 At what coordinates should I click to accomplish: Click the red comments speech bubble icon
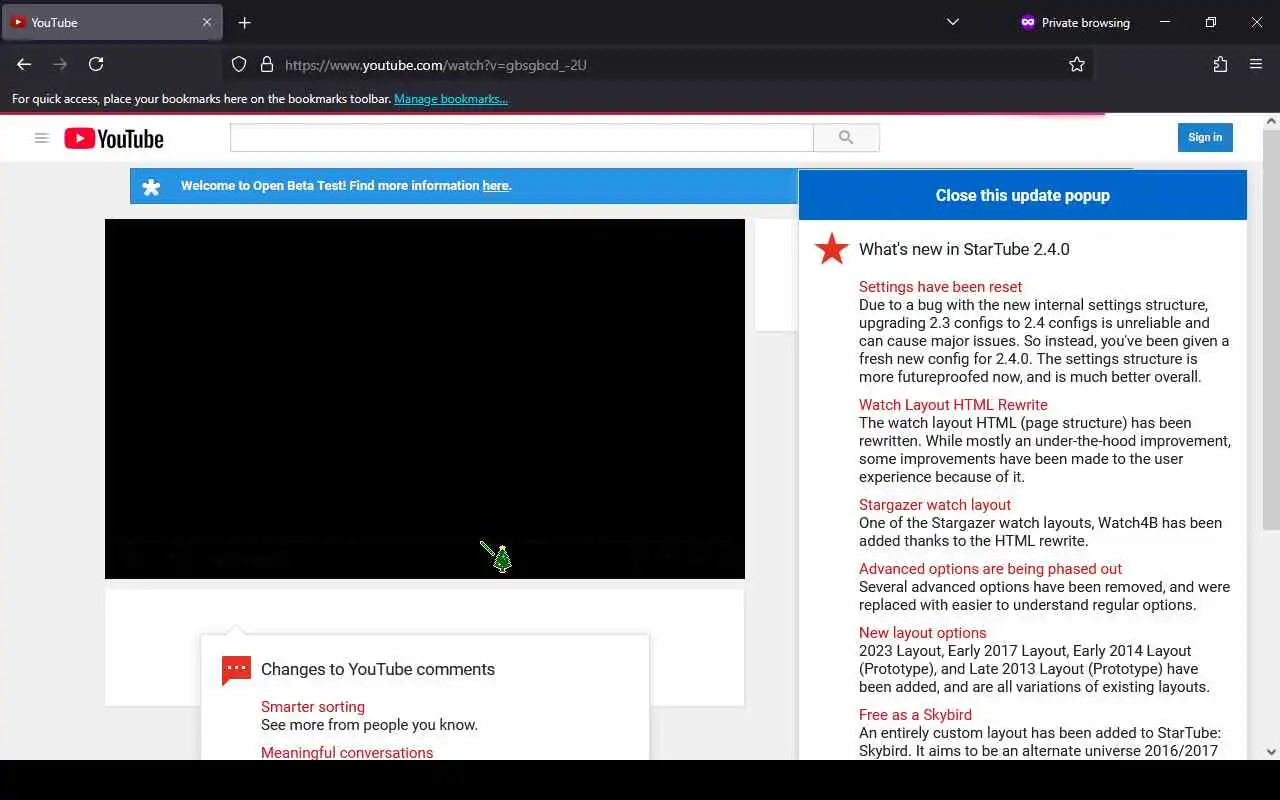(236, 670)
